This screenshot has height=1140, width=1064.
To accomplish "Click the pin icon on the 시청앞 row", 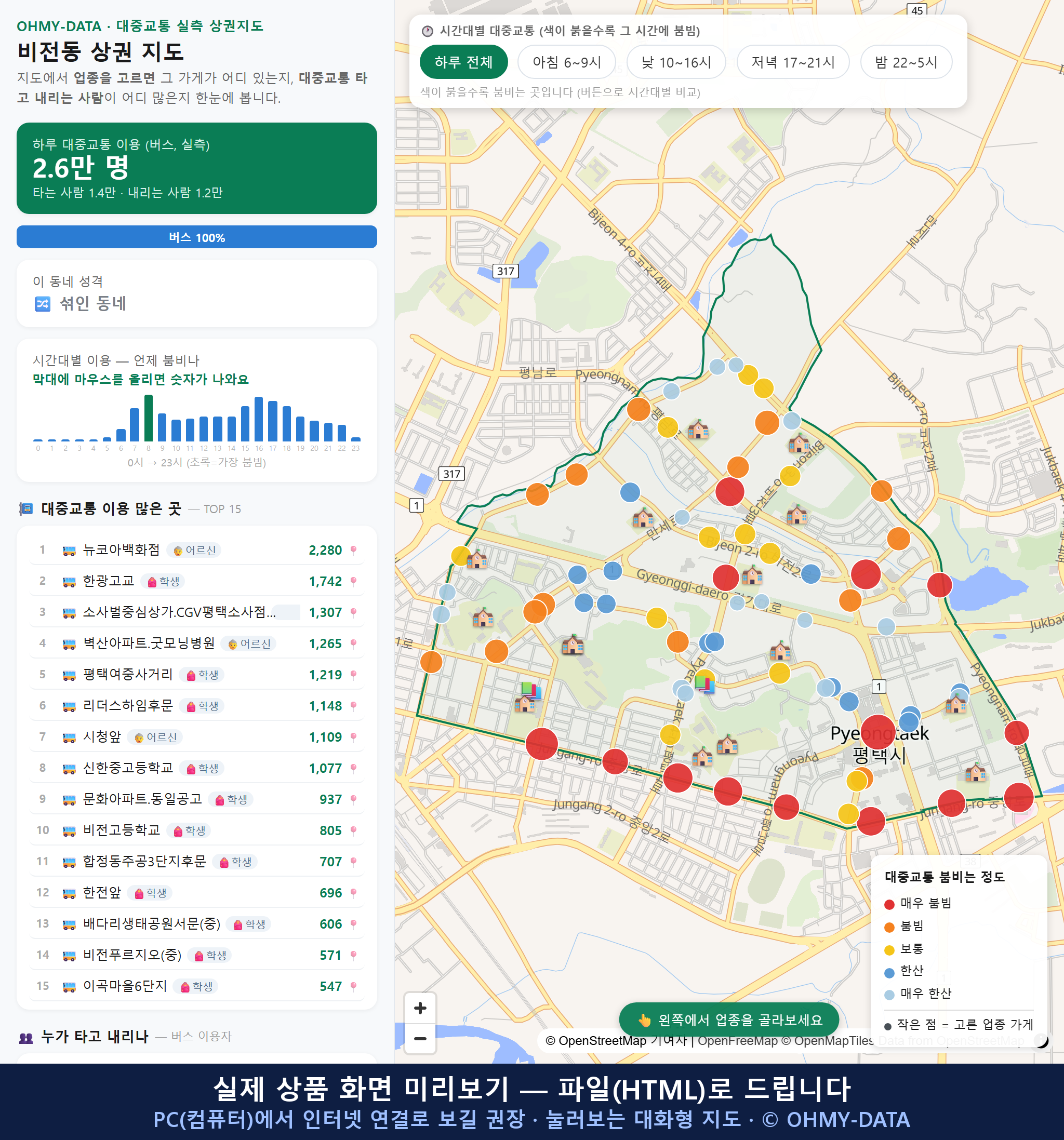I will point(353,737).
